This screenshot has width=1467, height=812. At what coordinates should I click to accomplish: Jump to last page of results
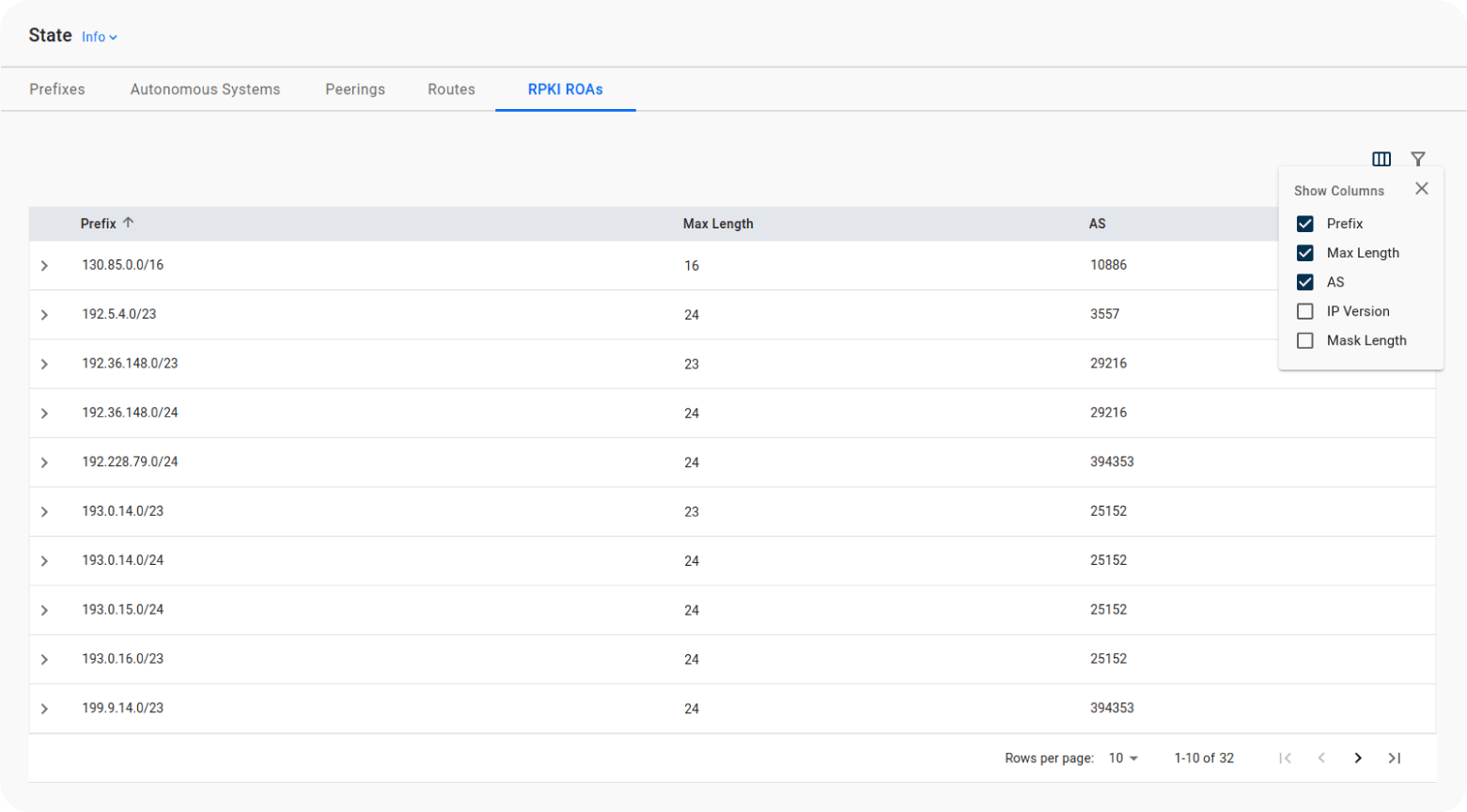pyautogui.click(x=1394, y=758)
